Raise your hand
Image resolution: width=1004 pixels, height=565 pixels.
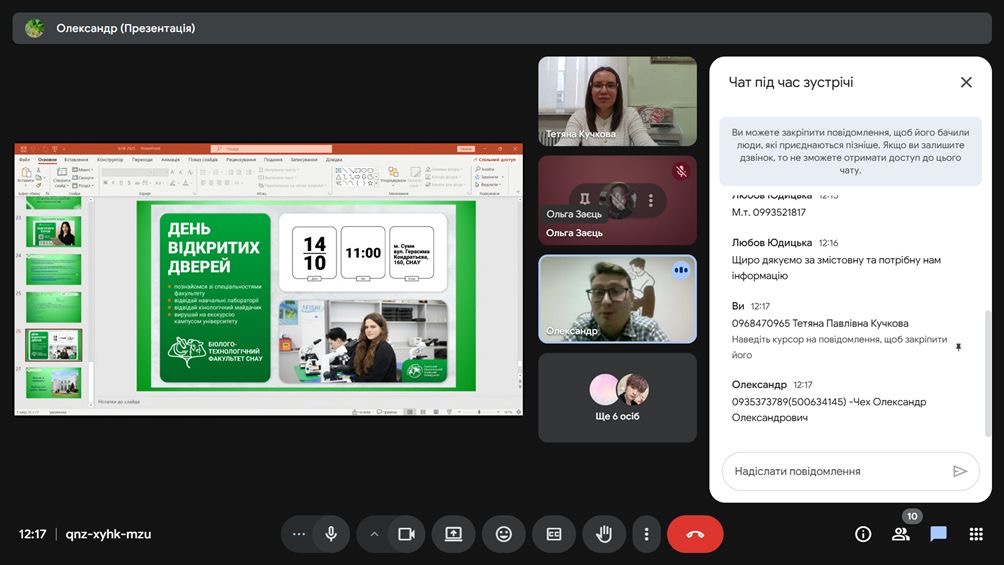pyautogui.click(x=604, y=534)
